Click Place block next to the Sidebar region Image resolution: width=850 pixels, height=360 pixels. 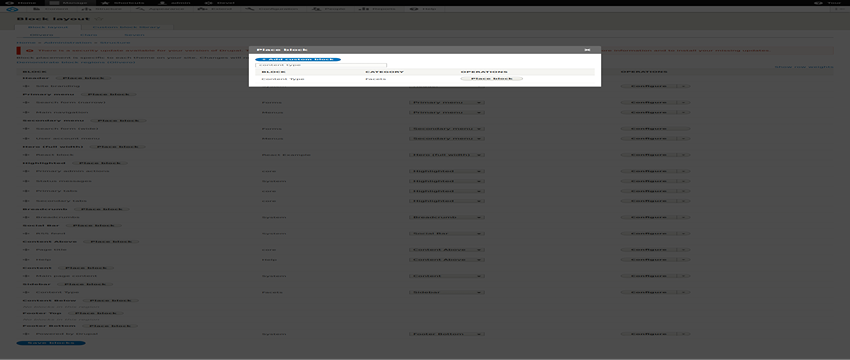point(84,284)
